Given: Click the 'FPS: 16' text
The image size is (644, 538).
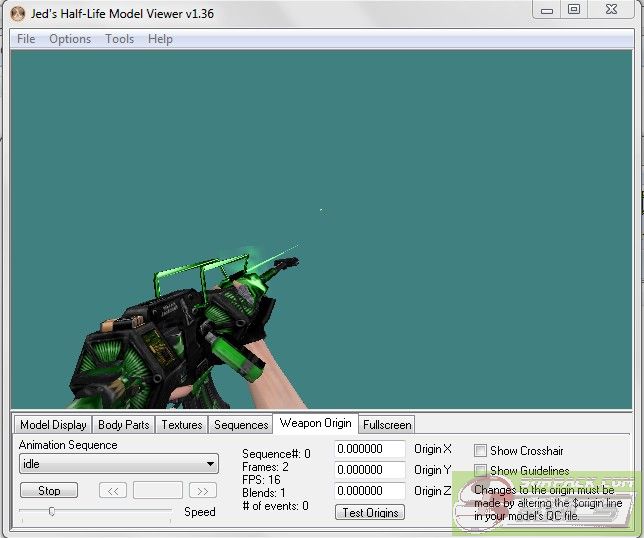Looking at the screenshot, I should pos(261,480).
